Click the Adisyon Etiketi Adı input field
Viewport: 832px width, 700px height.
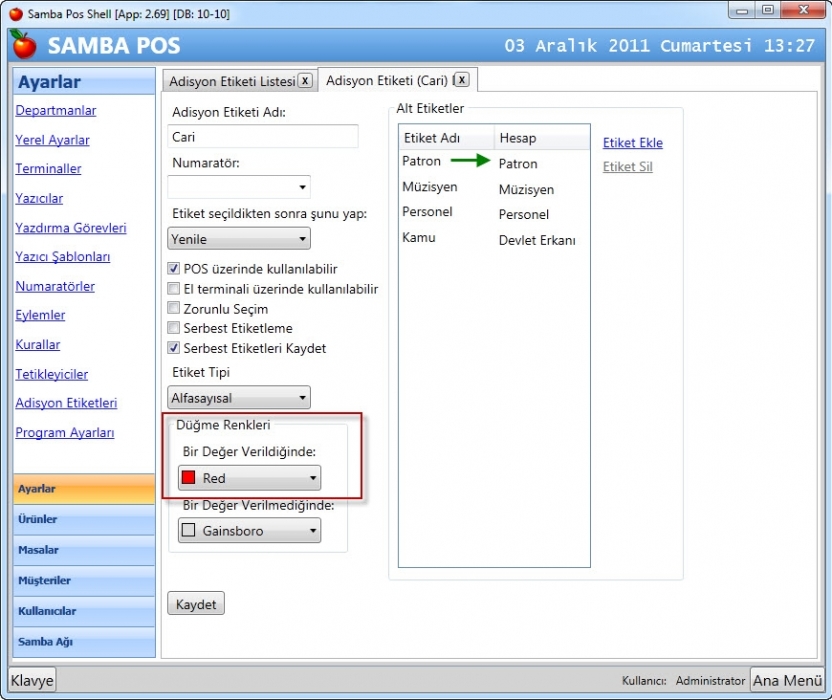coord(263,137)
